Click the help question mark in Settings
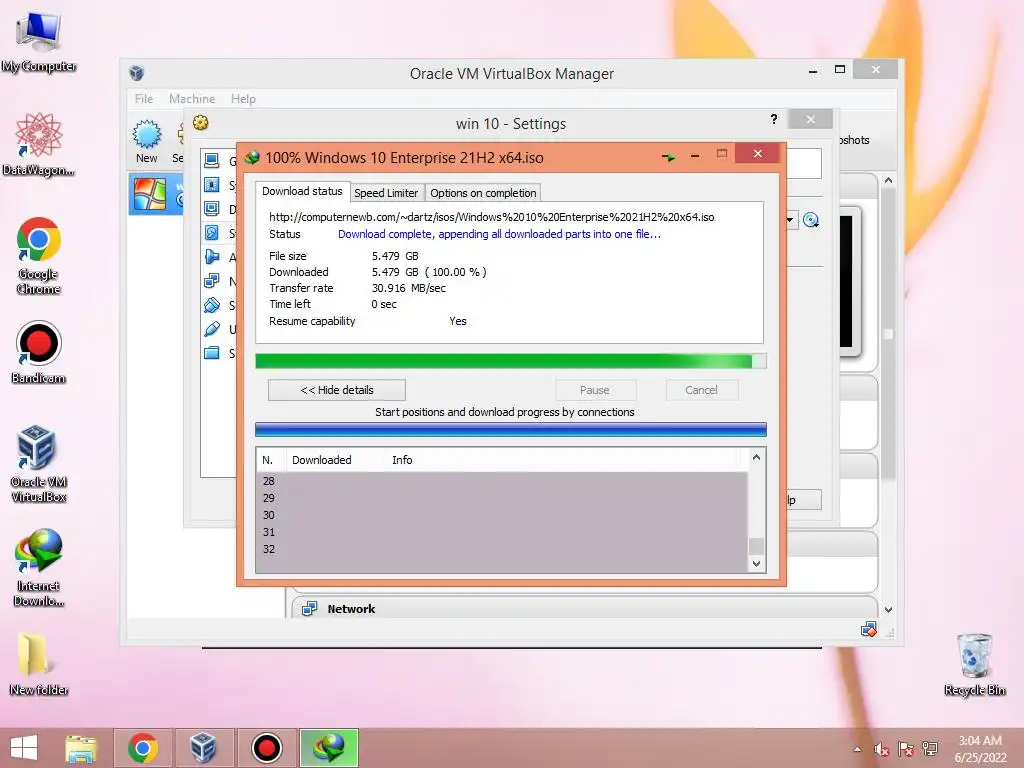1024x768 pixels. [774, 119]
